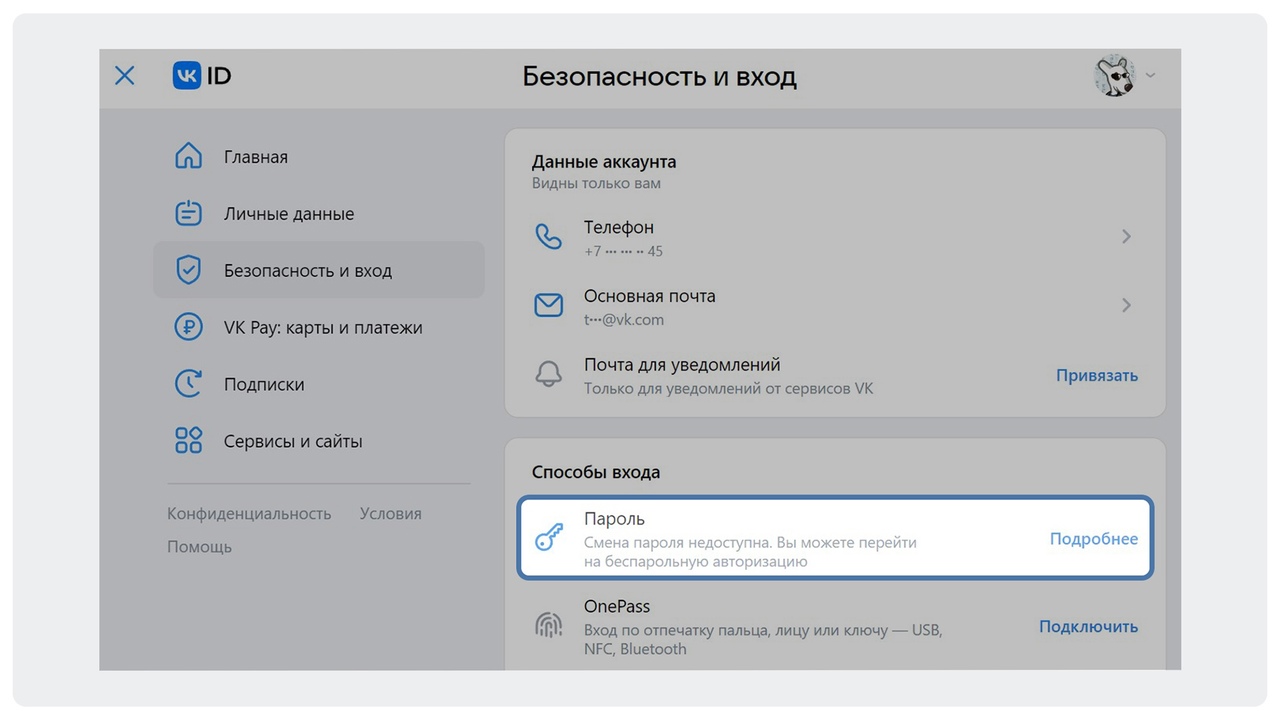Click the key icon next to Пароль
The width and height of the screenshot is (1280, 720).
[x=548, y=539]
